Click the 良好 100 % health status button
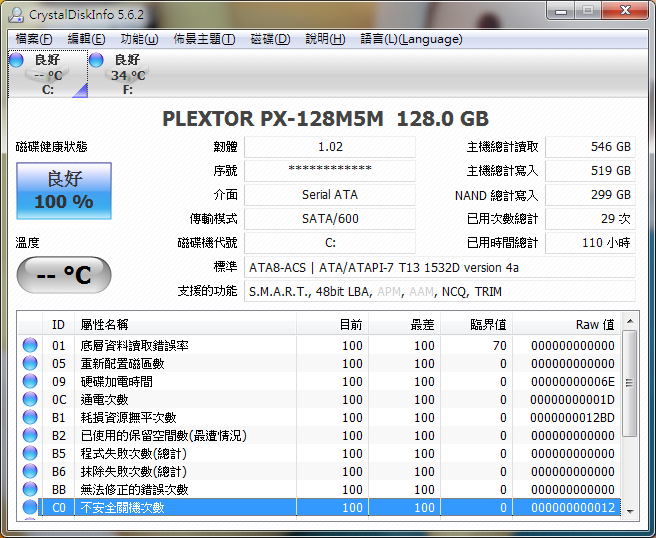This screenshot has height=538, width=656. pos(64,191)
